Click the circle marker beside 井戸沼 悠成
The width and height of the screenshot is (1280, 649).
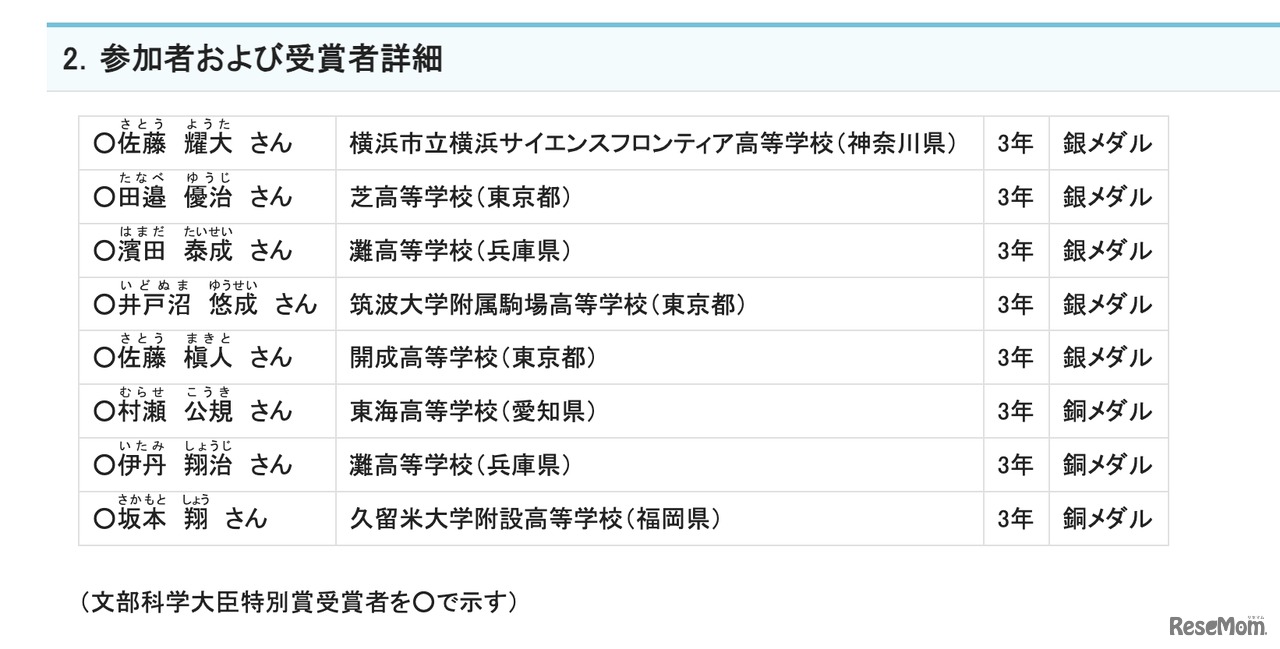[x=104, y=305]
